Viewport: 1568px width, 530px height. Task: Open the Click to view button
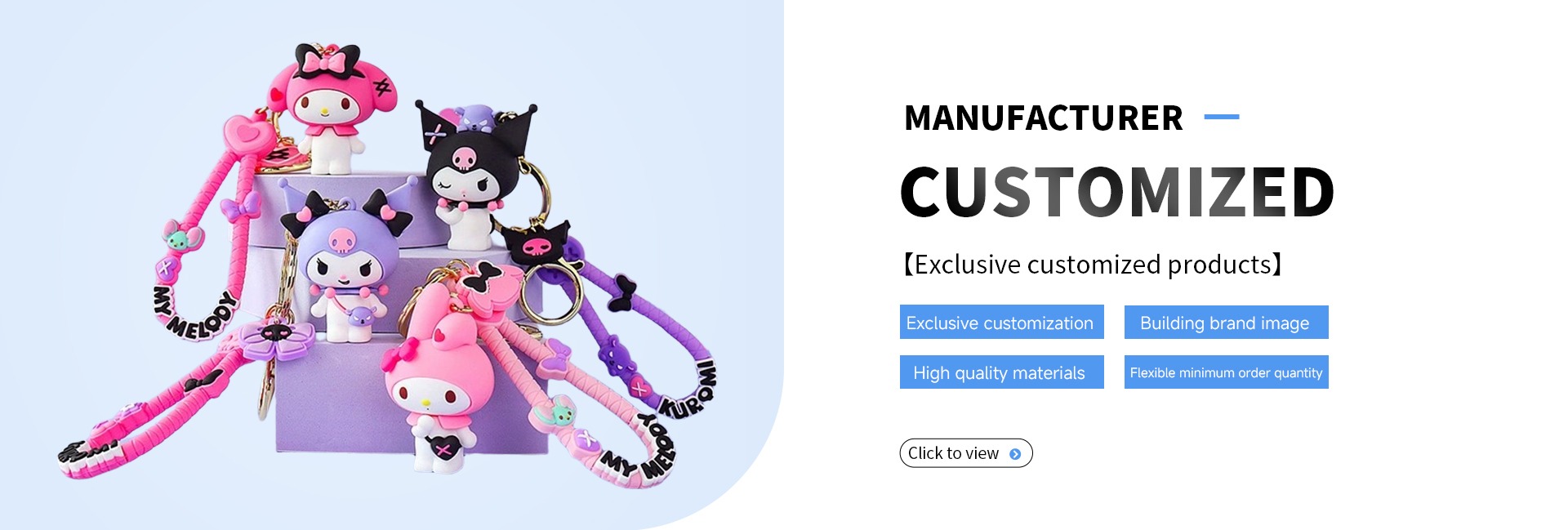point(966,453)
